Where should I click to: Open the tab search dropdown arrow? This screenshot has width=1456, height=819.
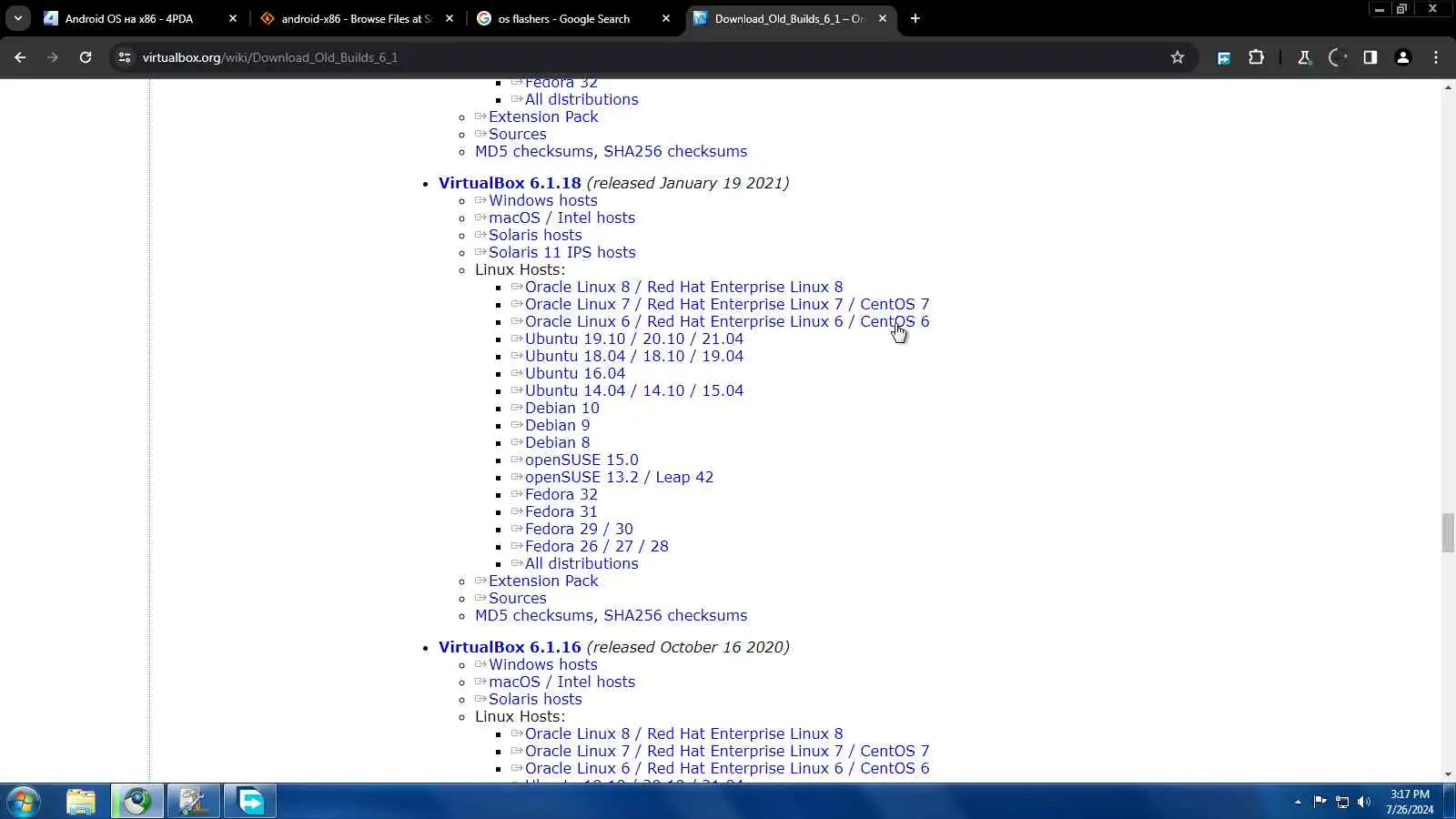point(18,18)
